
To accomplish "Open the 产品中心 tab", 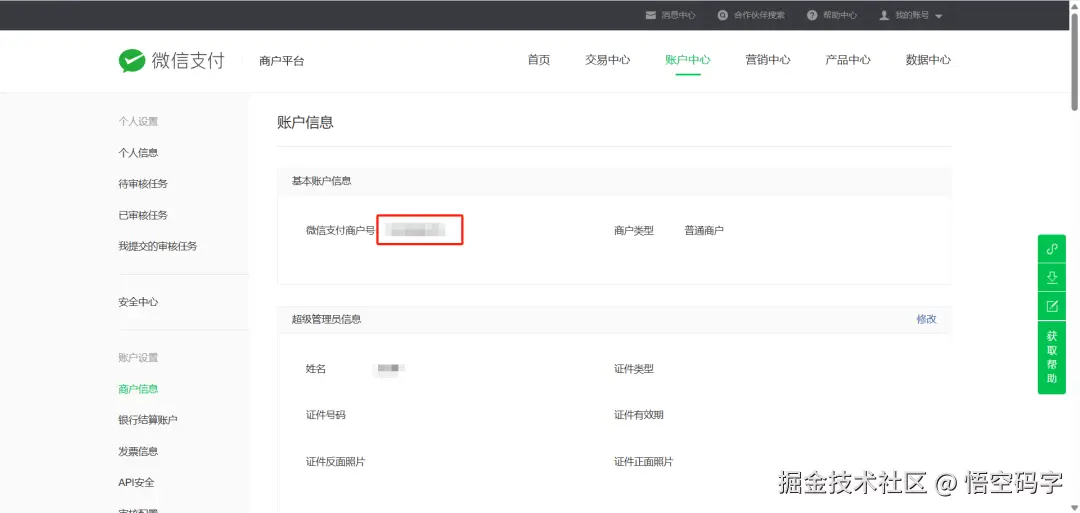I will [x=848, y=60].
